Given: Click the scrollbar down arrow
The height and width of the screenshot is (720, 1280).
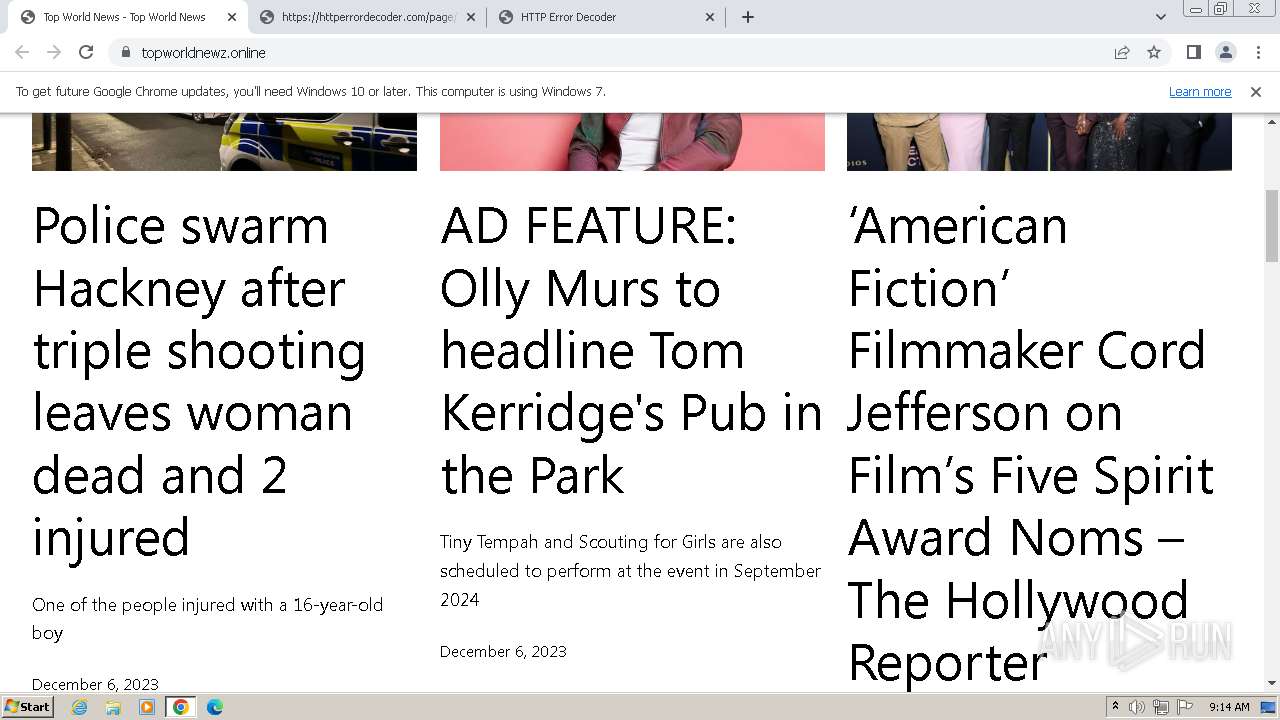Looking at the screenshot, I should coord(1272,684).
